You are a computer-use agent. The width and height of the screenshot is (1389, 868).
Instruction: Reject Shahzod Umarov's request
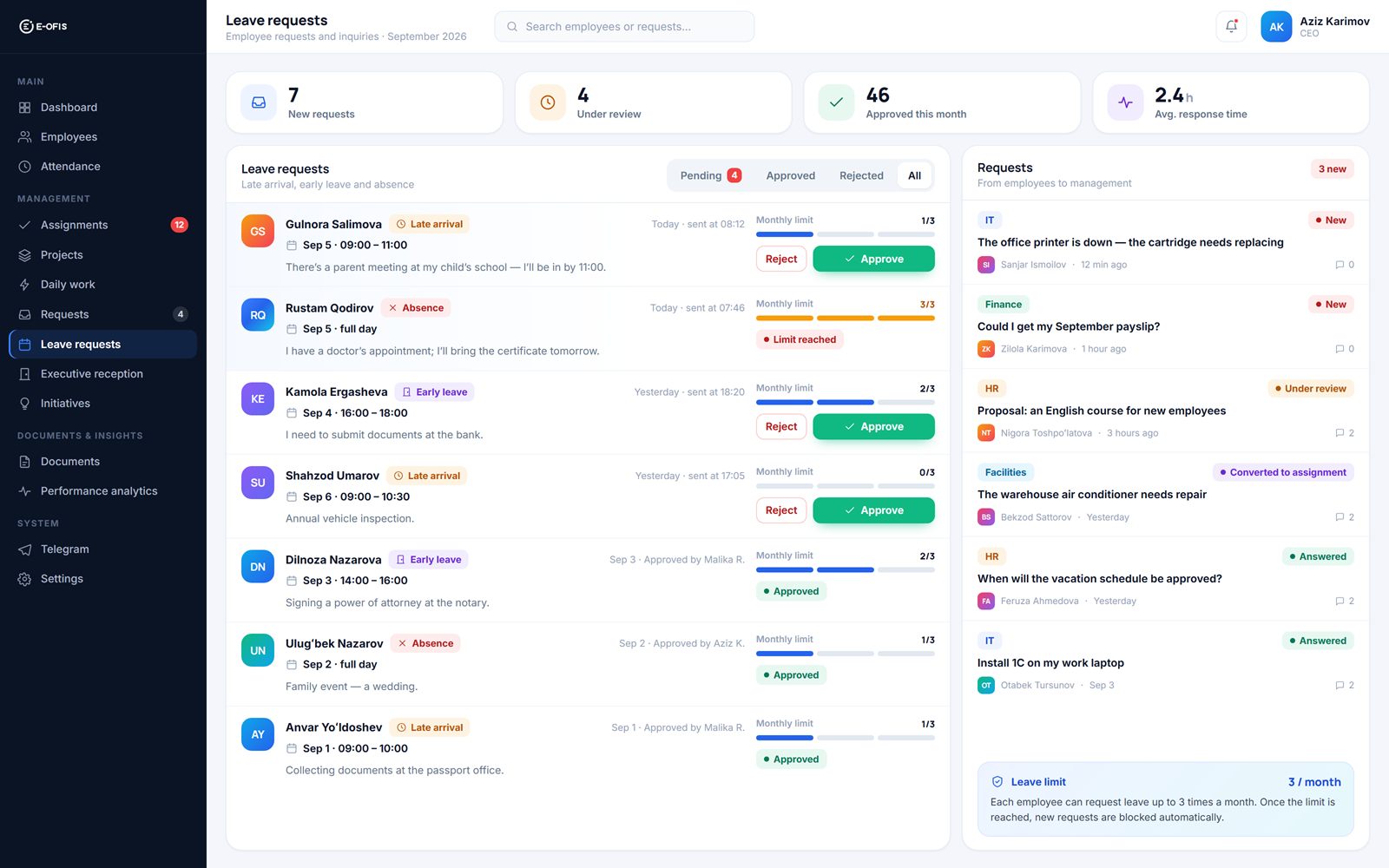pos(781,510)
